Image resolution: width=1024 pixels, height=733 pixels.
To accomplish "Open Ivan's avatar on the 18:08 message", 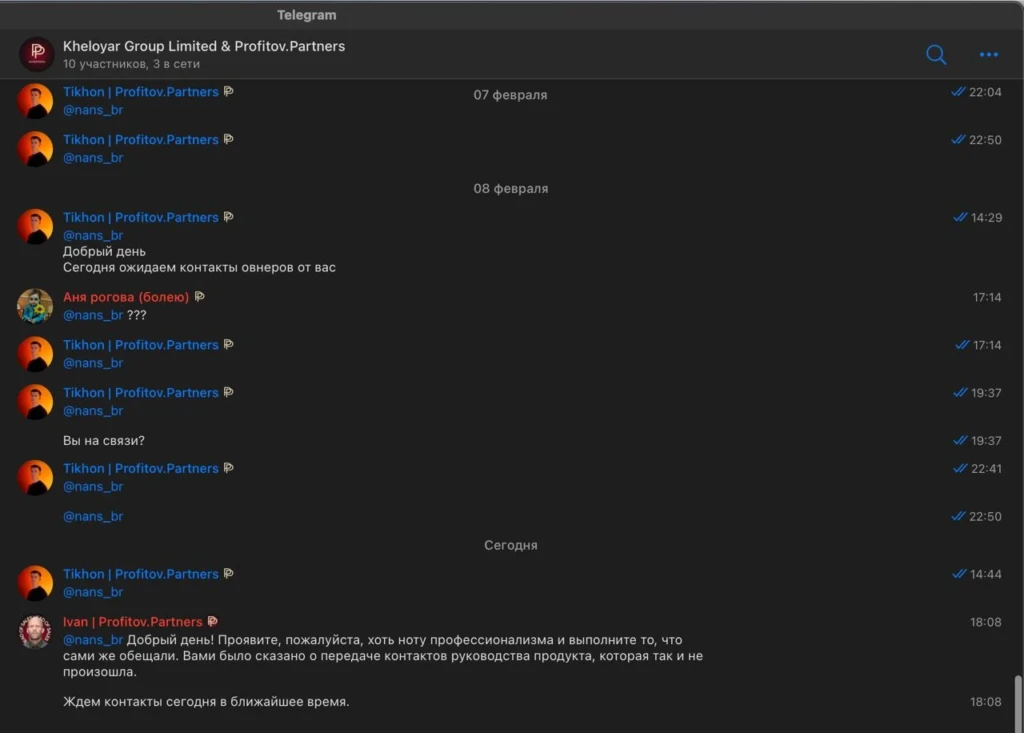I will [35, 631].
